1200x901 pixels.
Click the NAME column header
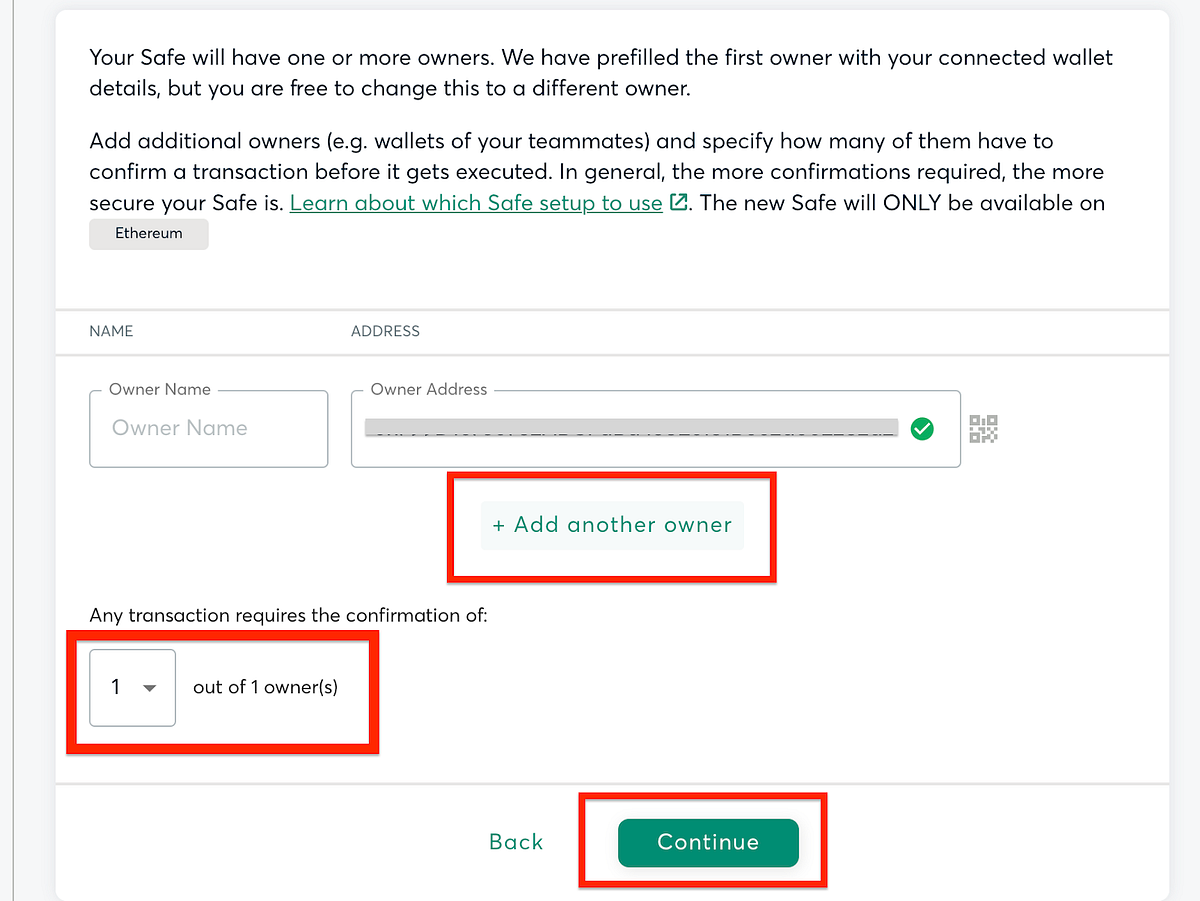[111, 331]
